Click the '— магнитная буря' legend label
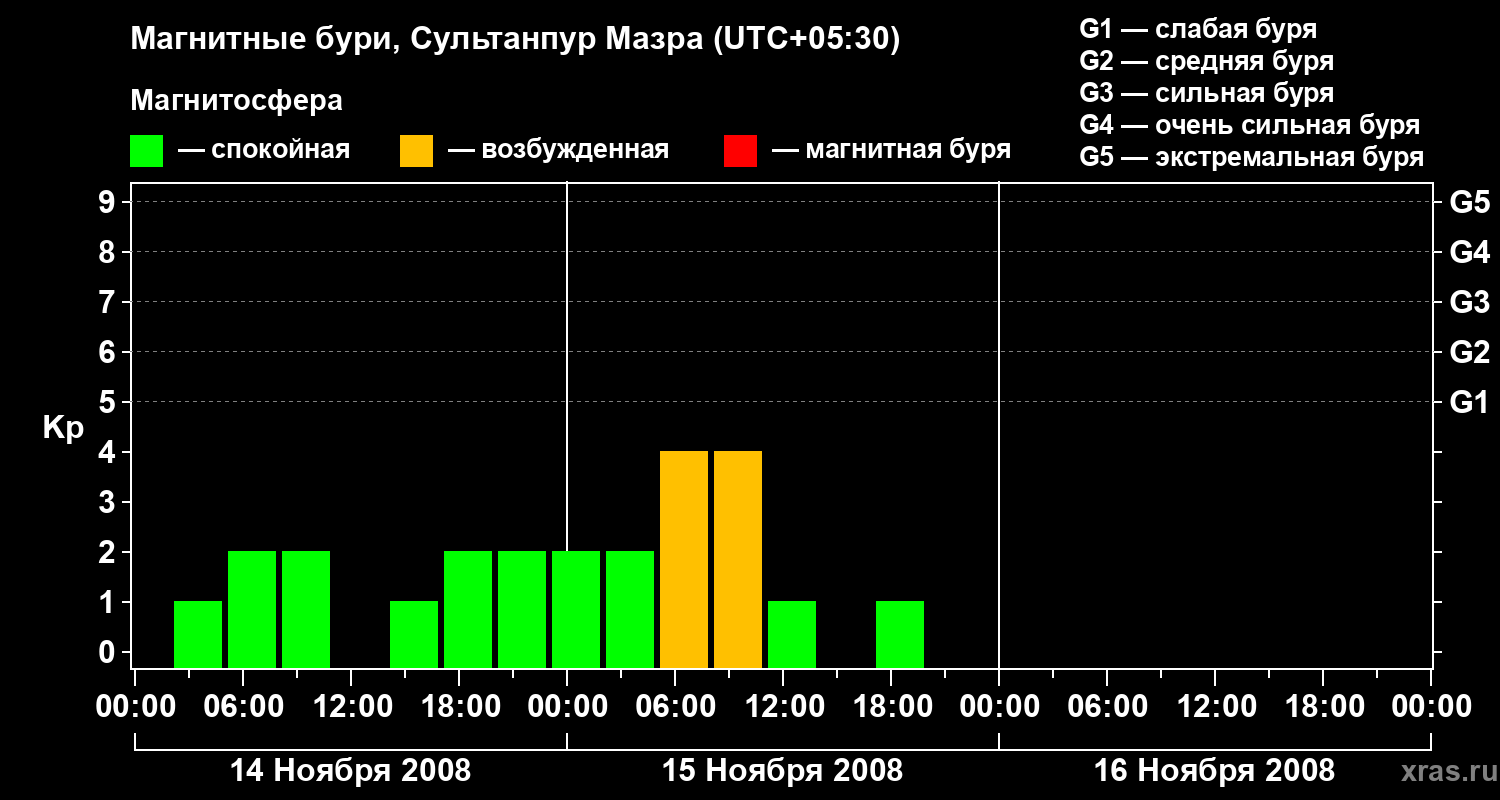Viewport: 1500px width, 800px height. click(891, 150)
